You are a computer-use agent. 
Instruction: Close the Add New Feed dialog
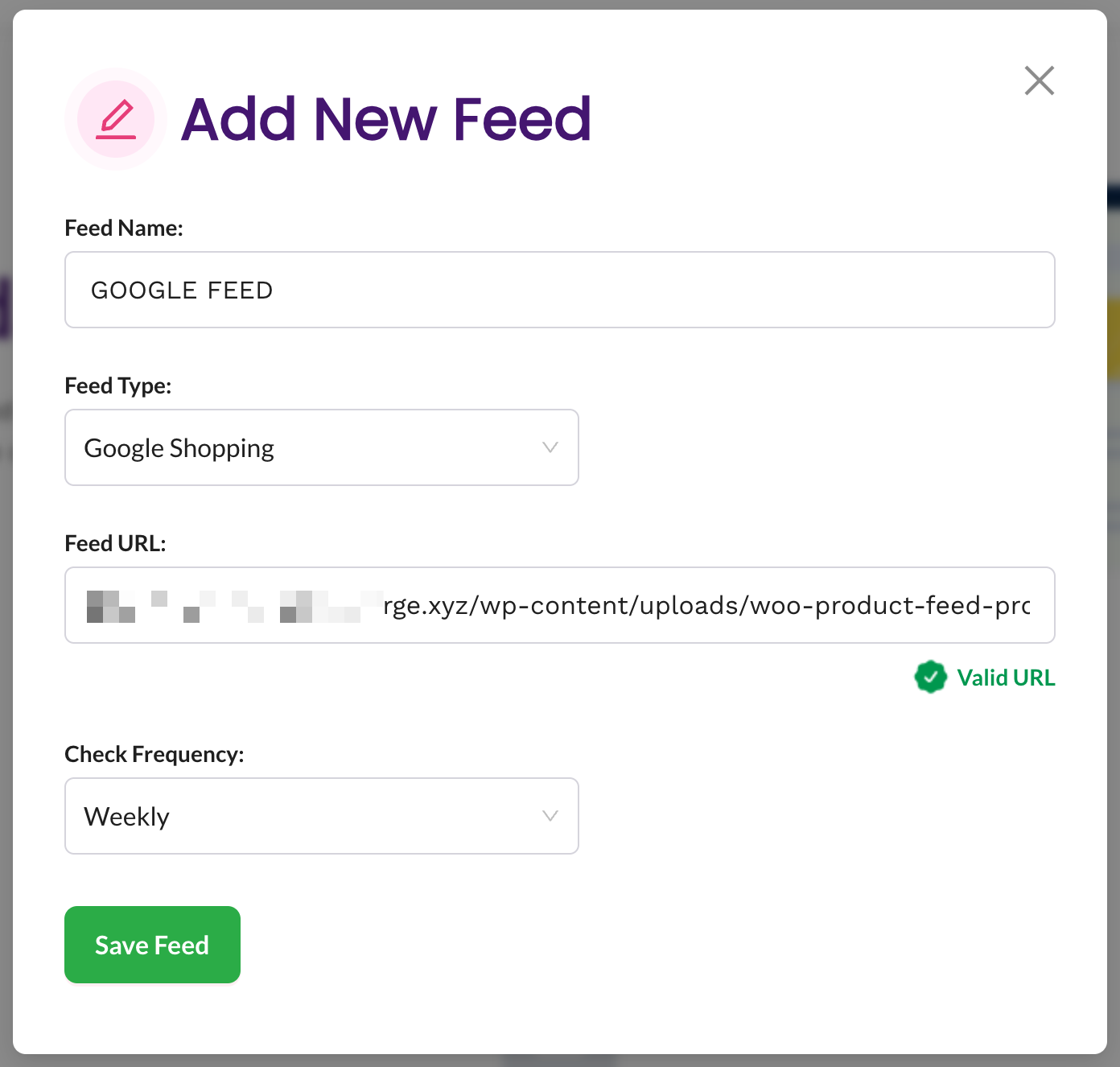(1039, 80)
